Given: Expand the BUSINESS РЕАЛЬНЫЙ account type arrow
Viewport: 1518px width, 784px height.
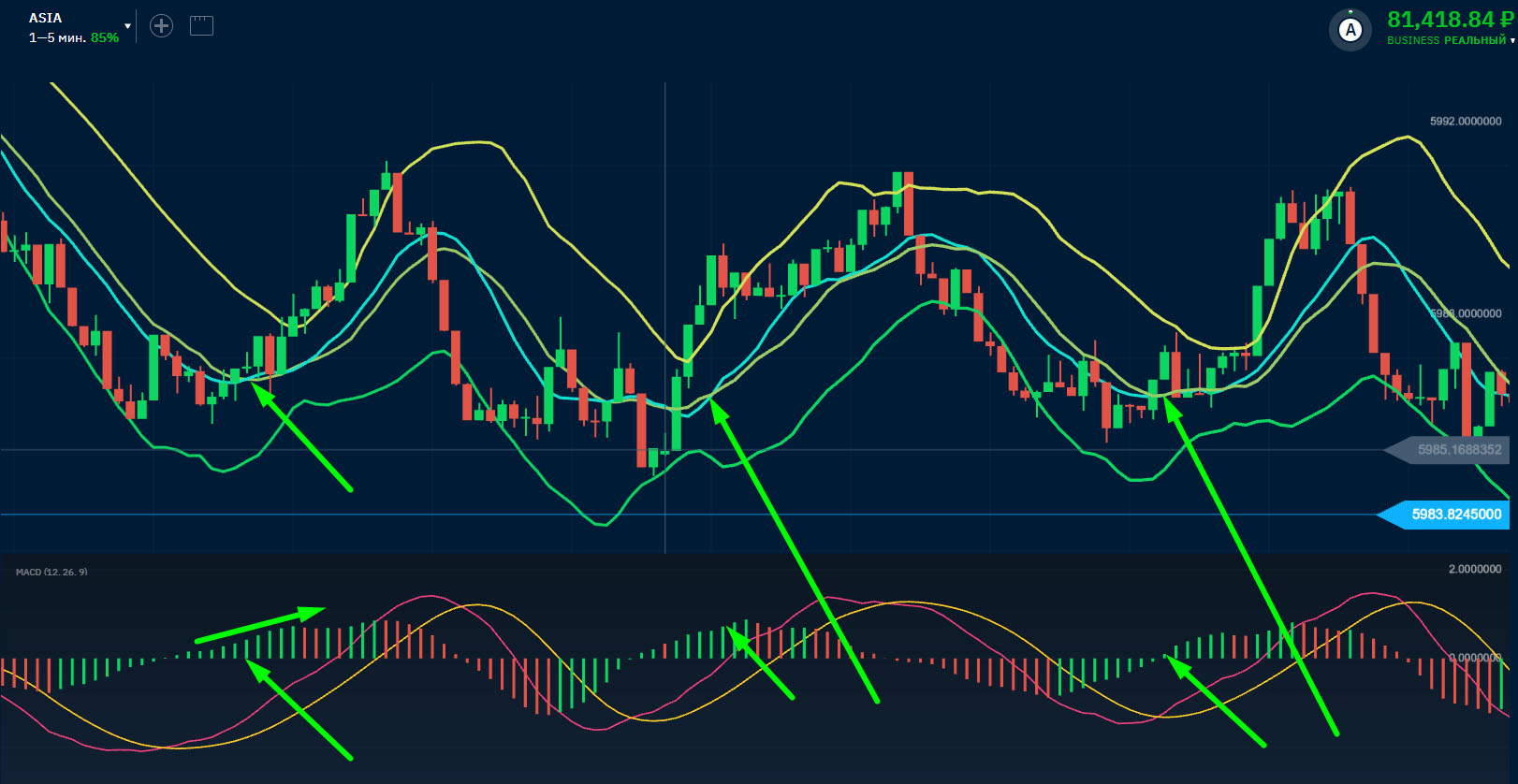Looking at the screenshot, I should click(x=1512, y=41).
